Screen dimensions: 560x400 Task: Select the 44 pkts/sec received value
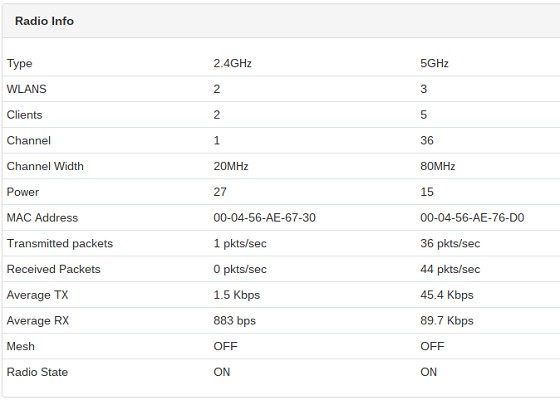point(450,269)
